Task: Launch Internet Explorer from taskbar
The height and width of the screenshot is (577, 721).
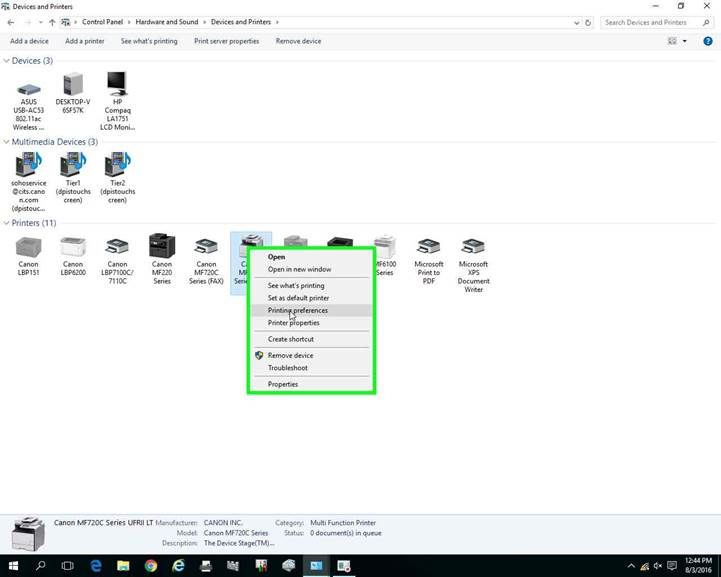Action: click(178, 566)
